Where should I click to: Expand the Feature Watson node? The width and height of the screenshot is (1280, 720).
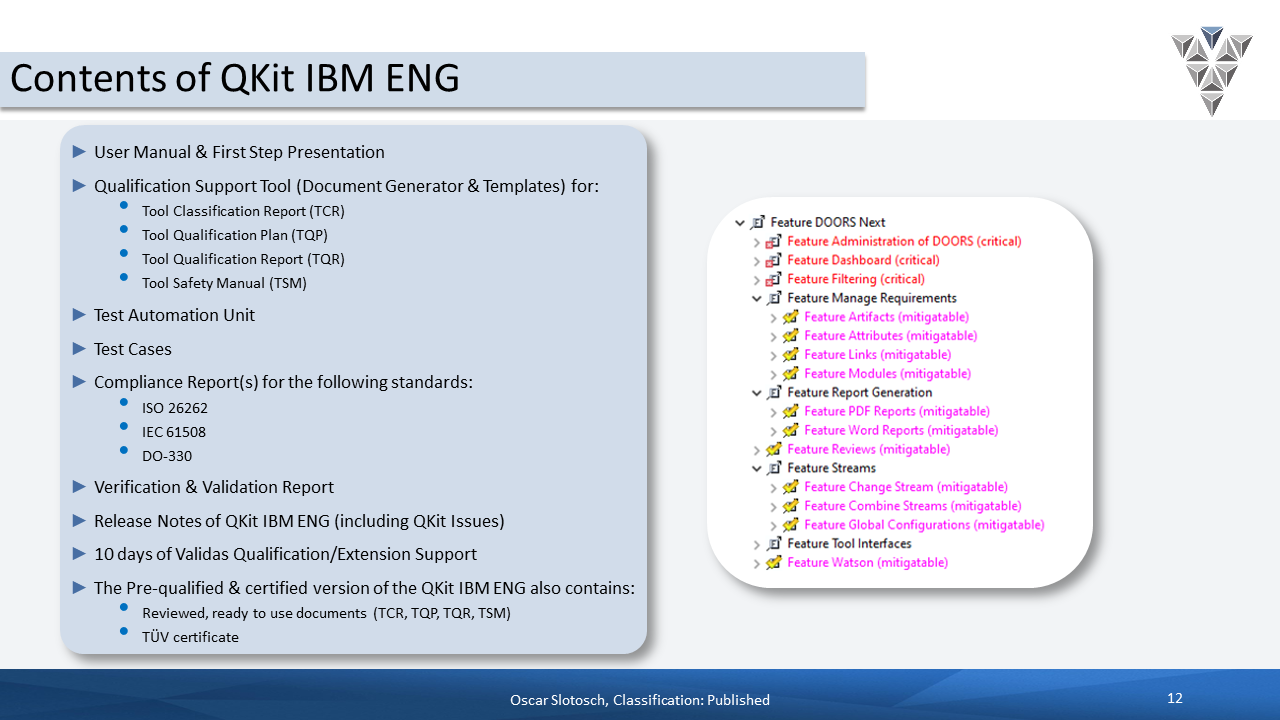(x=757, y=563)
